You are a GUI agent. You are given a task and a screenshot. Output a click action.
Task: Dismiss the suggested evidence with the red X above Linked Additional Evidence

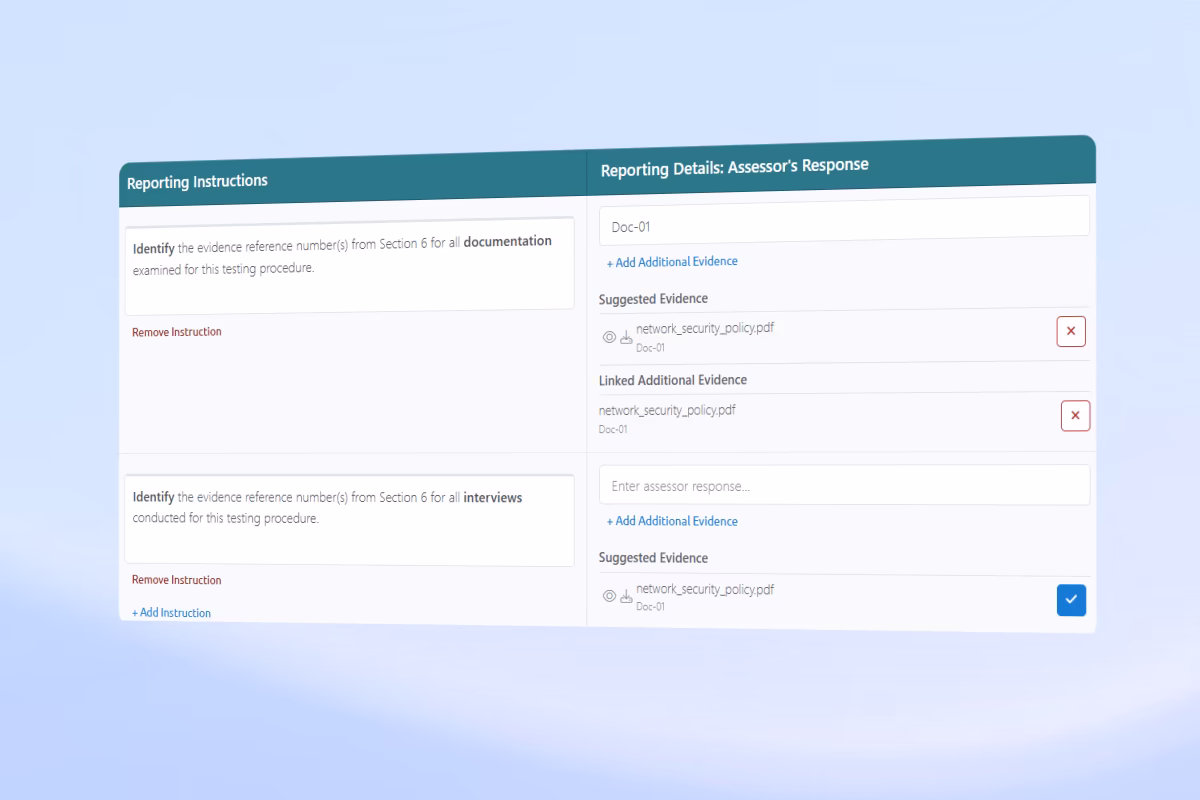(x=1071, y=331)
